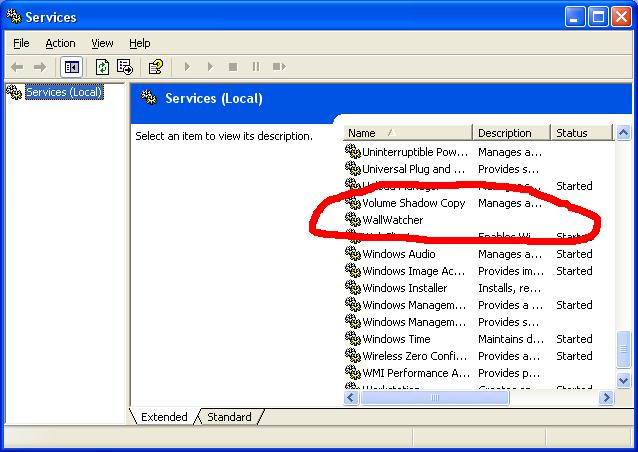Click the Help toolbar icon
Image resolution: width=638 pixels, height=452 pixels.
[x=155, y=67]
